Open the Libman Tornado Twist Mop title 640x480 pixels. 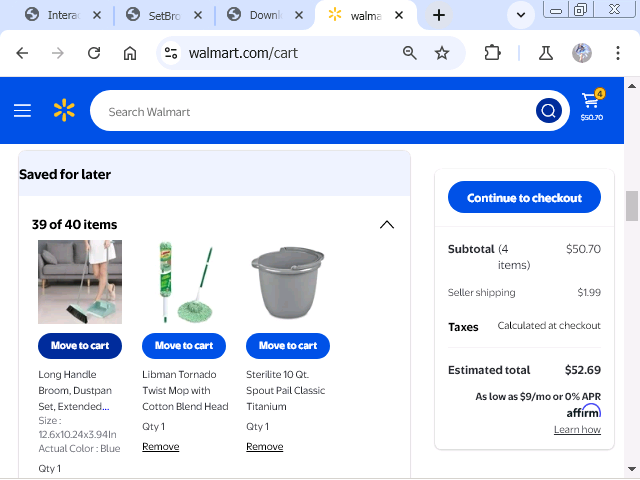pyautogui.click(x=185, y=390)
